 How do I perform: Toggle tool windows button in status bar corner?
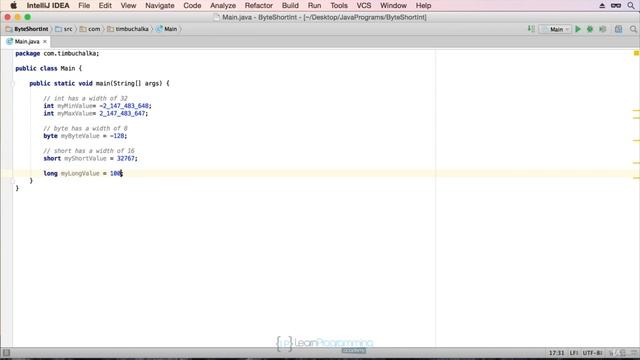tap(6, 353)
